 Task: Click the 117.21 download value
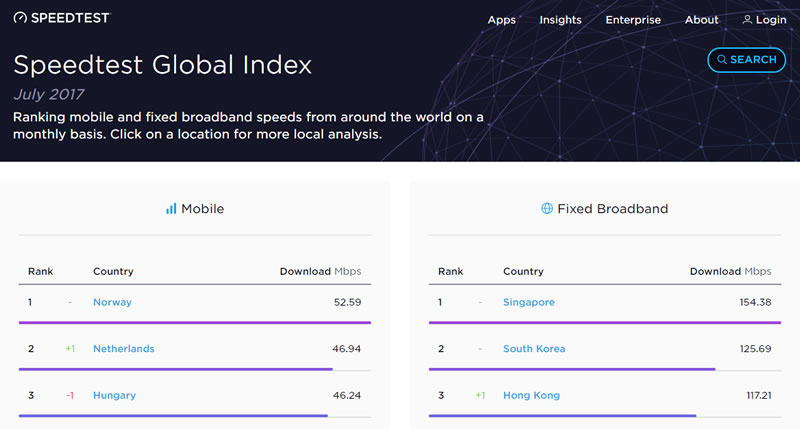(x=759, y=395)
